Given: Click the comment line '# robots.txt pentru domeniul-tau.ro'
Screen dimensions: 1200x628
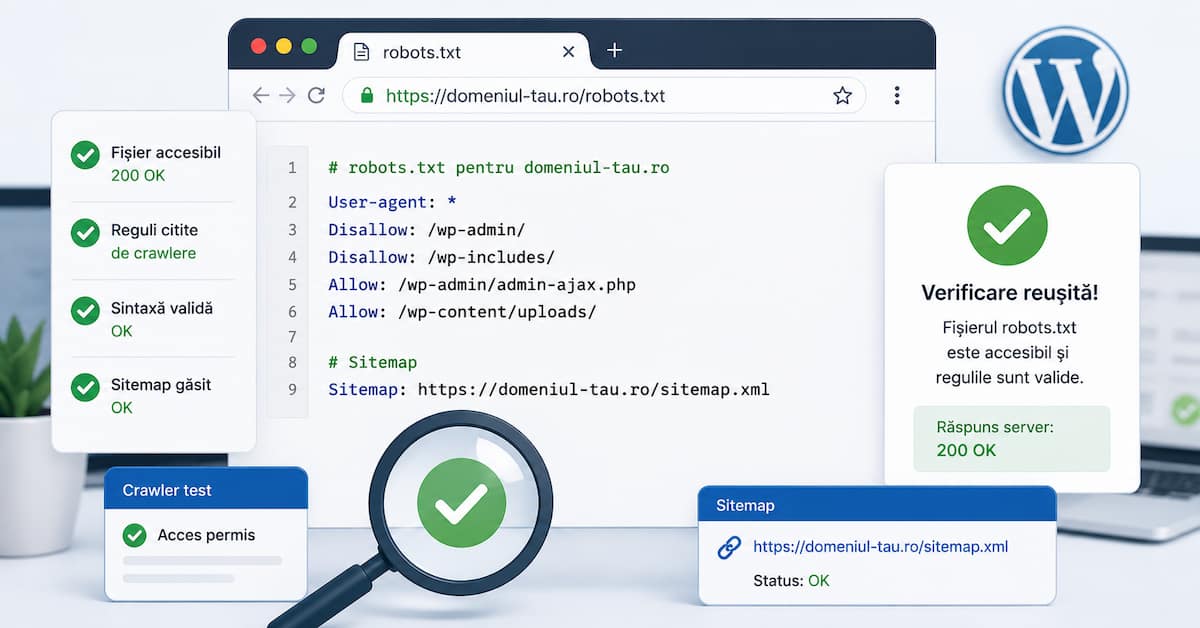Looking at the screenshot, I should [499, 168].
